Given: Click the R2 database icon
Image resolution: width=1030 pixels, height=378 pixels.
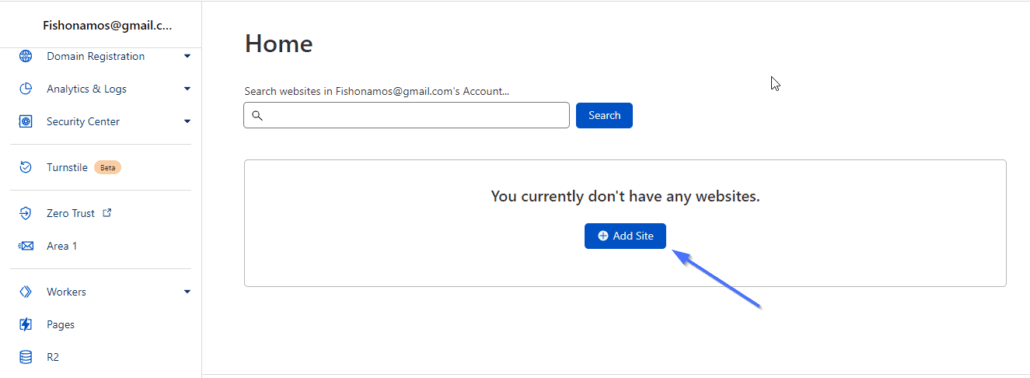Looking at the screenshot, I should click(26, 357).
